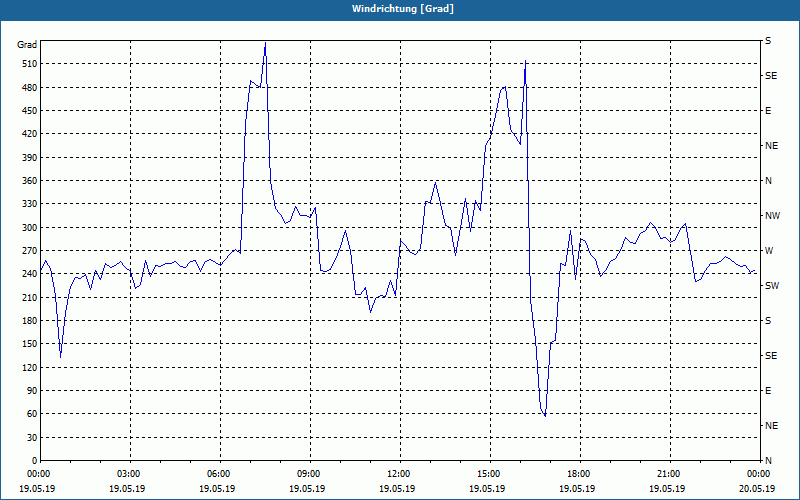Select the 0 y-axis origin label
The image size is (800, 500).
pyautogui.click(x=34, y=461)
